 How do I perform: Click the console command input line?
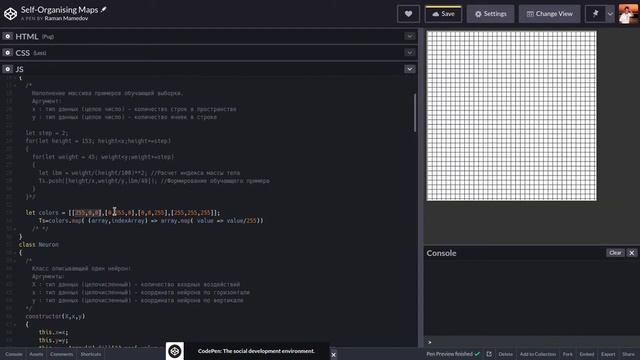tap(531, 342)
